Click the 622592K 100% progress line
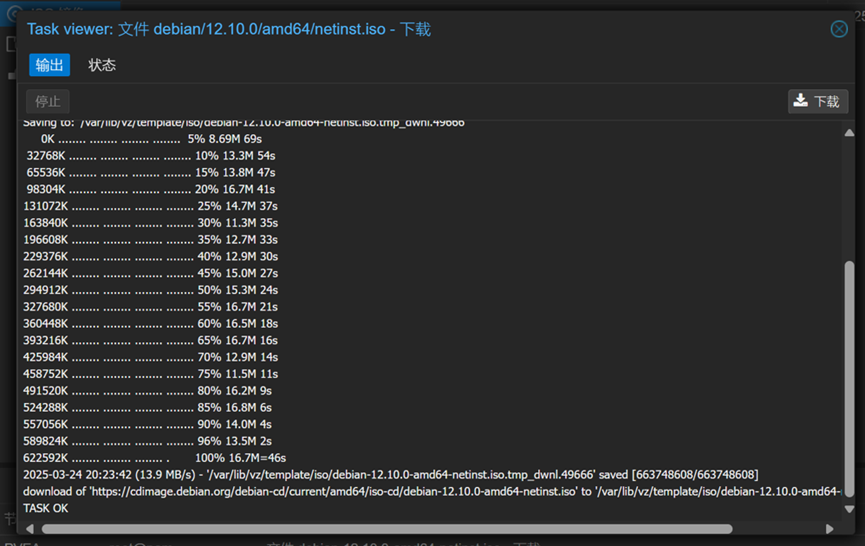Screen dimensions: 865x546 point(154,458)
